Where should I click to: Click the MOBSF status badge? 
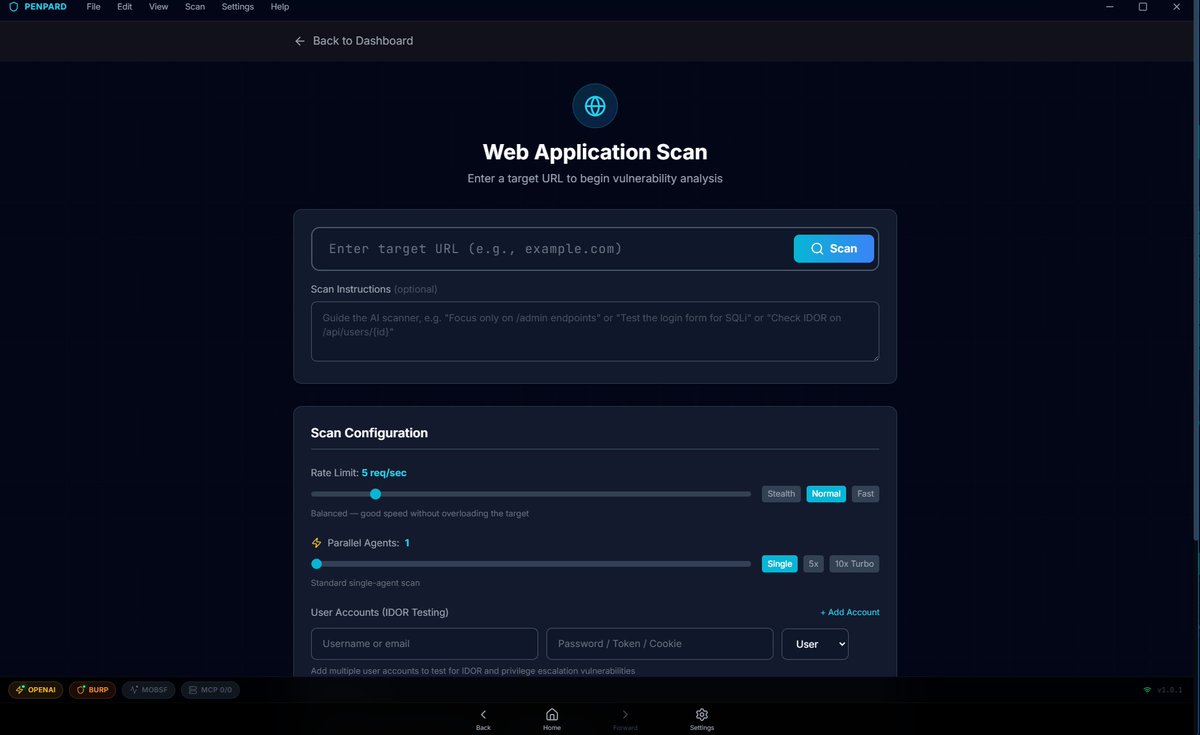point(148,690)
